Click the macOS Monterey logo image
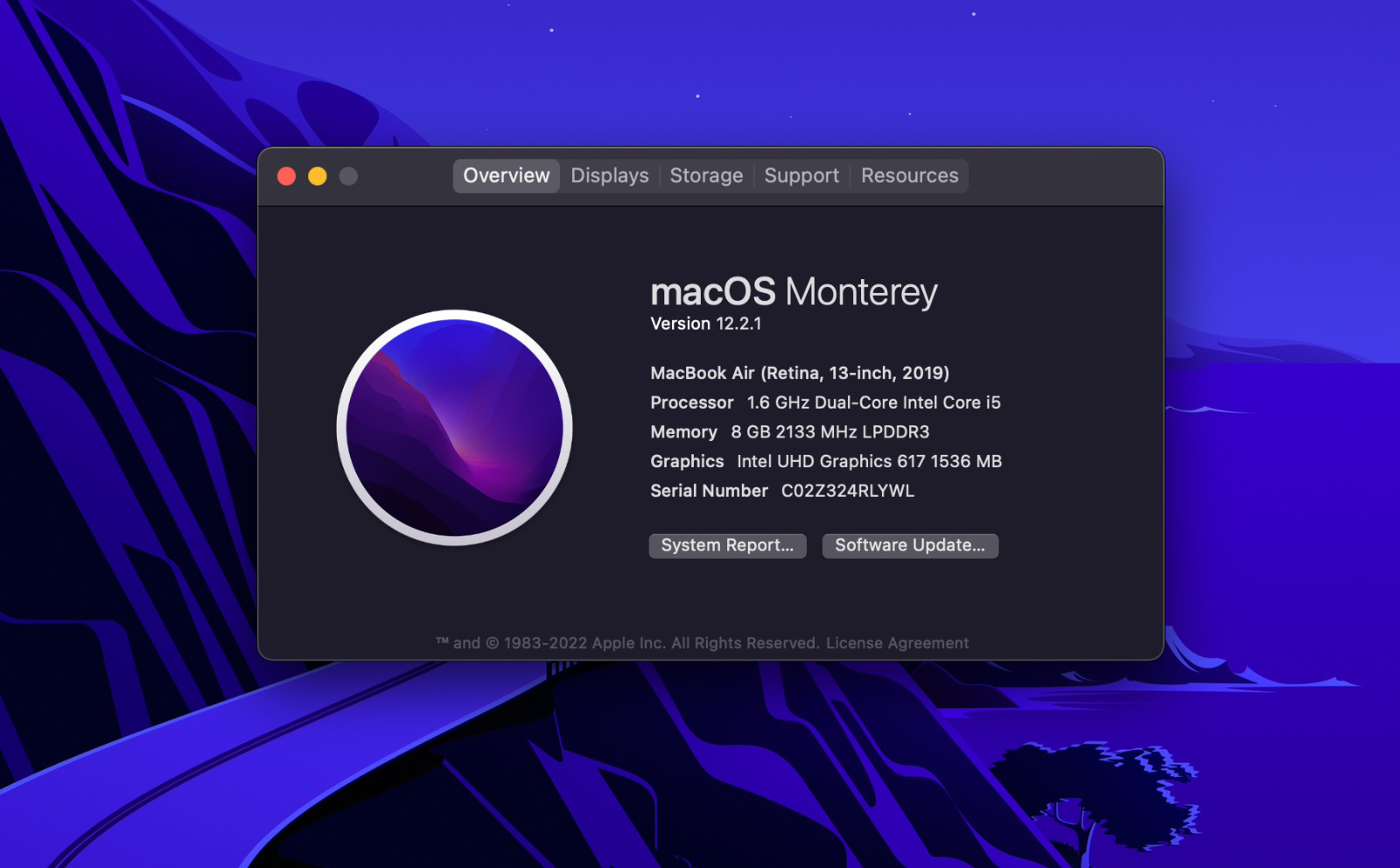Viewport: 1400px width, 868px height. pos(455,427)
